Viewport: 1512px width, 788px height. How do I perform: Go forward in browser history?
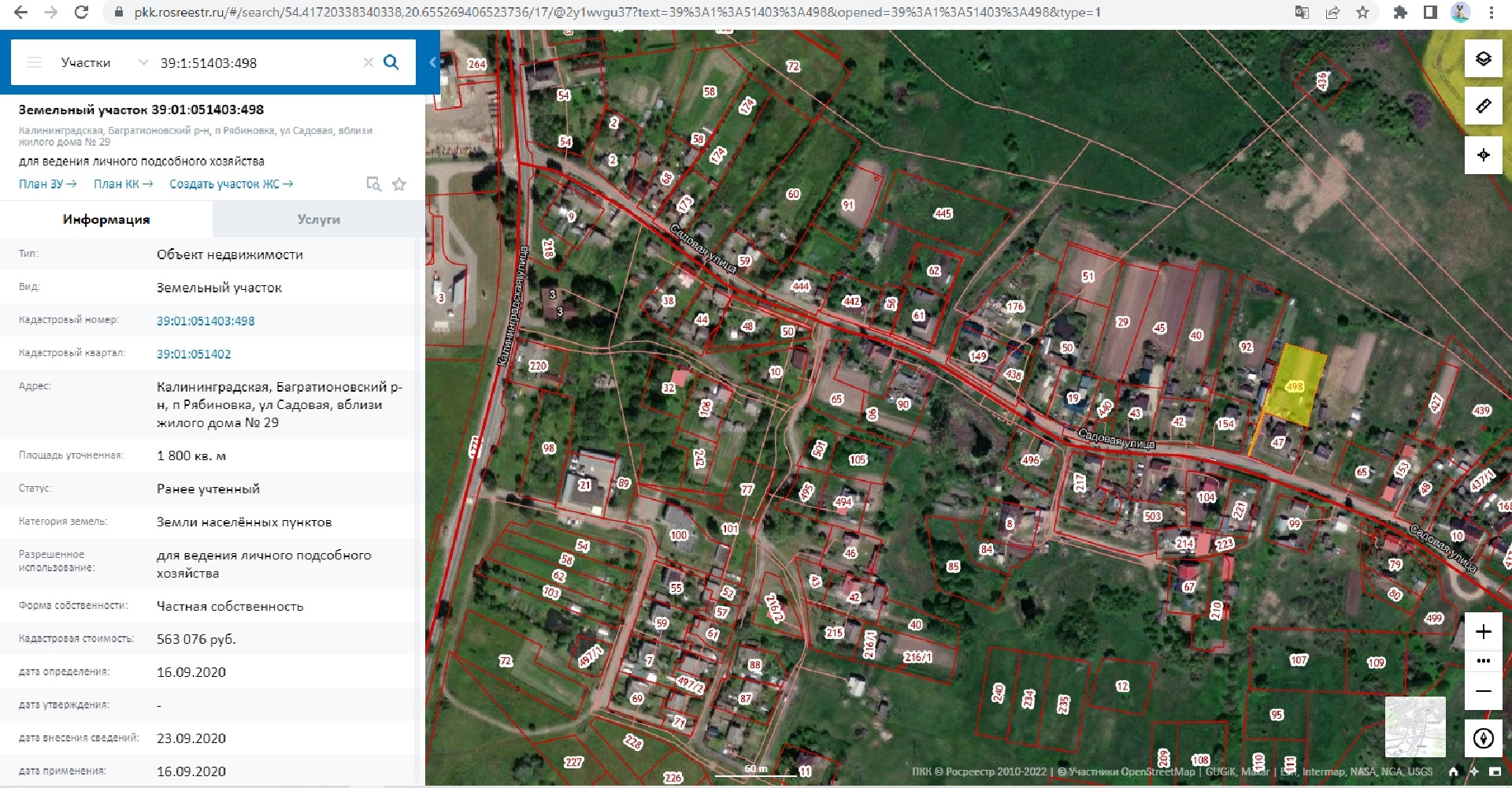(51, 13)
